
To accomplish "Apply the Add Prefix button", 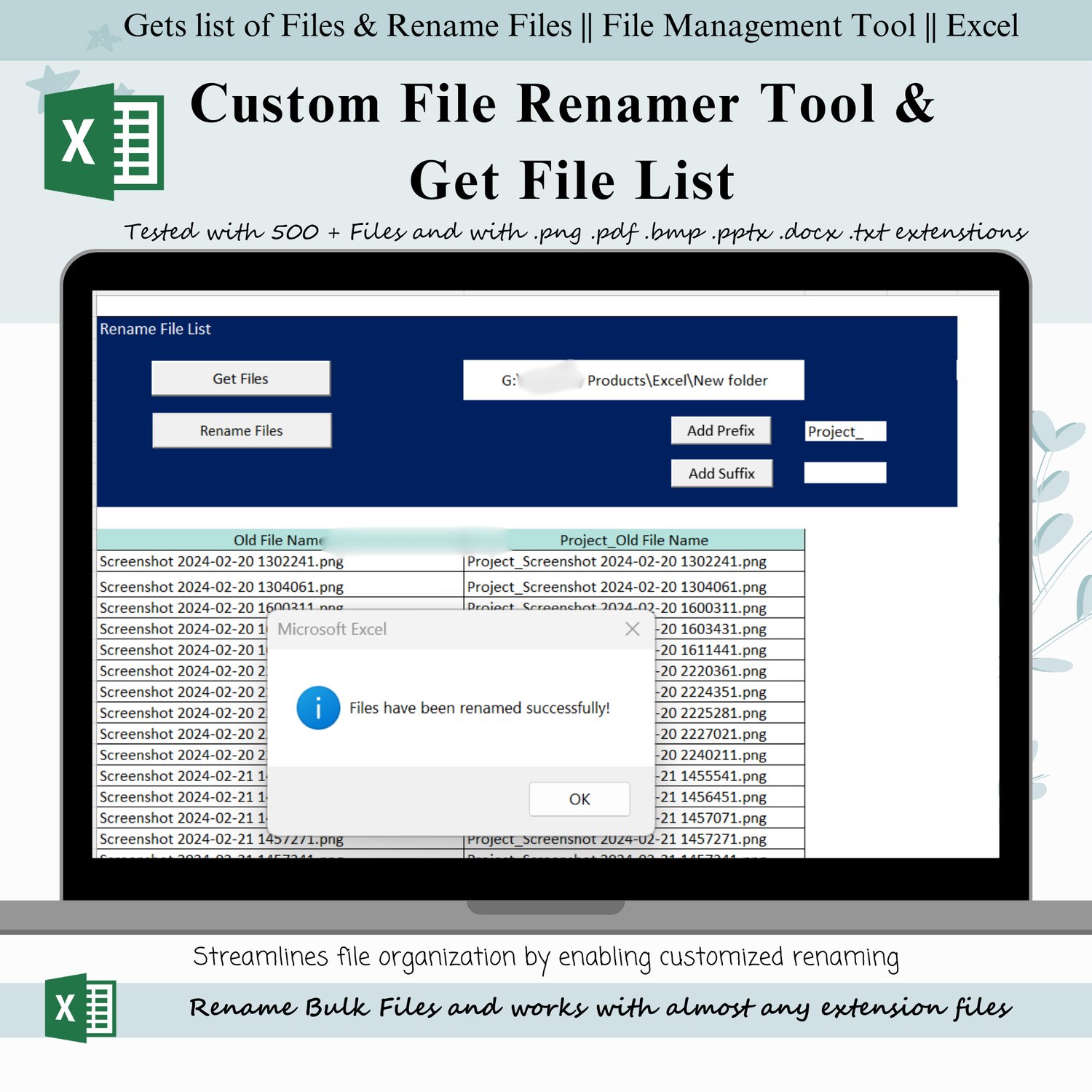I will [x=721, y=430].
